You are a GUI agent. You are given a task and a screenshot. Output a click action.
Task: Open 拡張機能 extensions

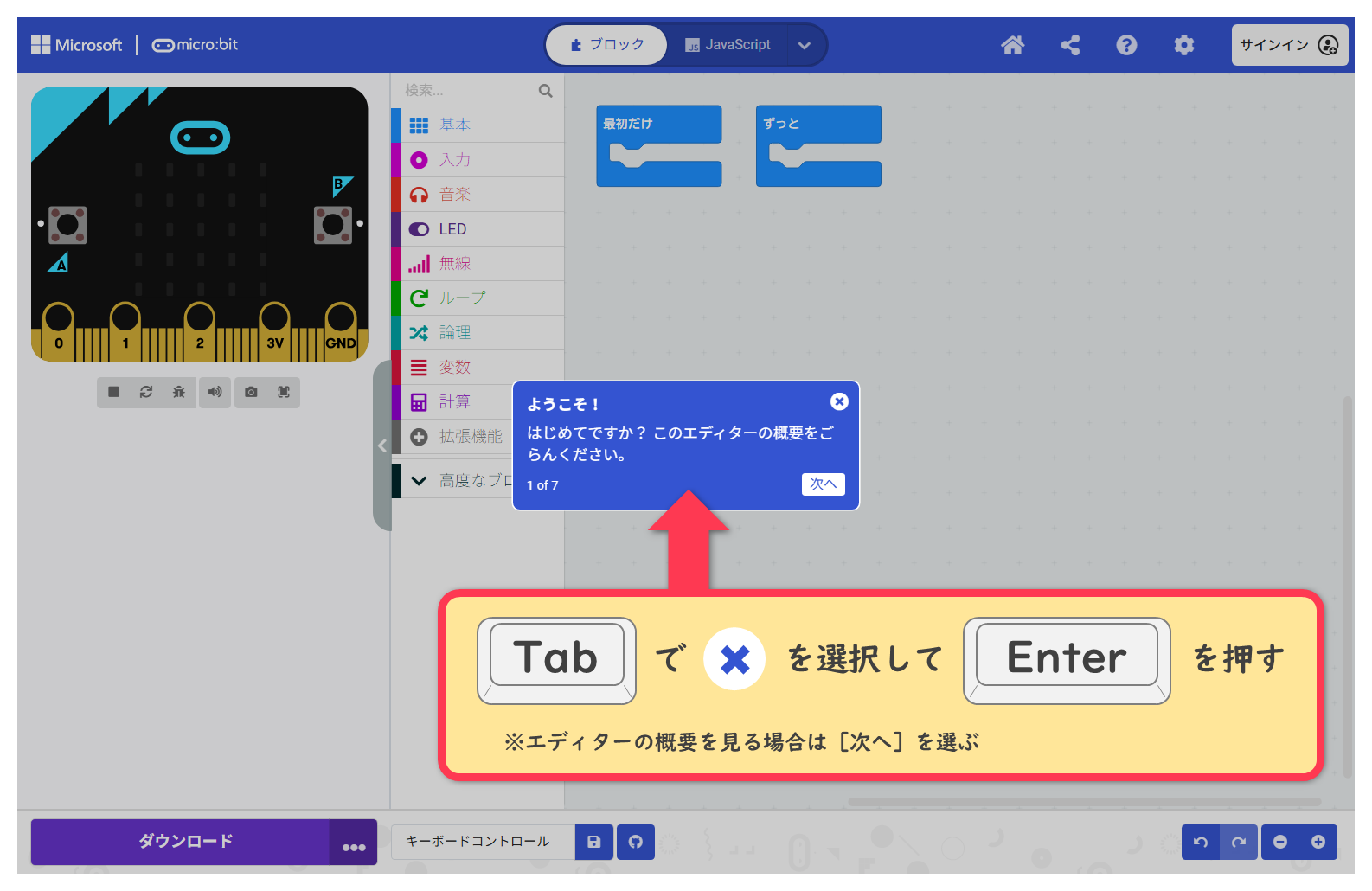(452, 437)
